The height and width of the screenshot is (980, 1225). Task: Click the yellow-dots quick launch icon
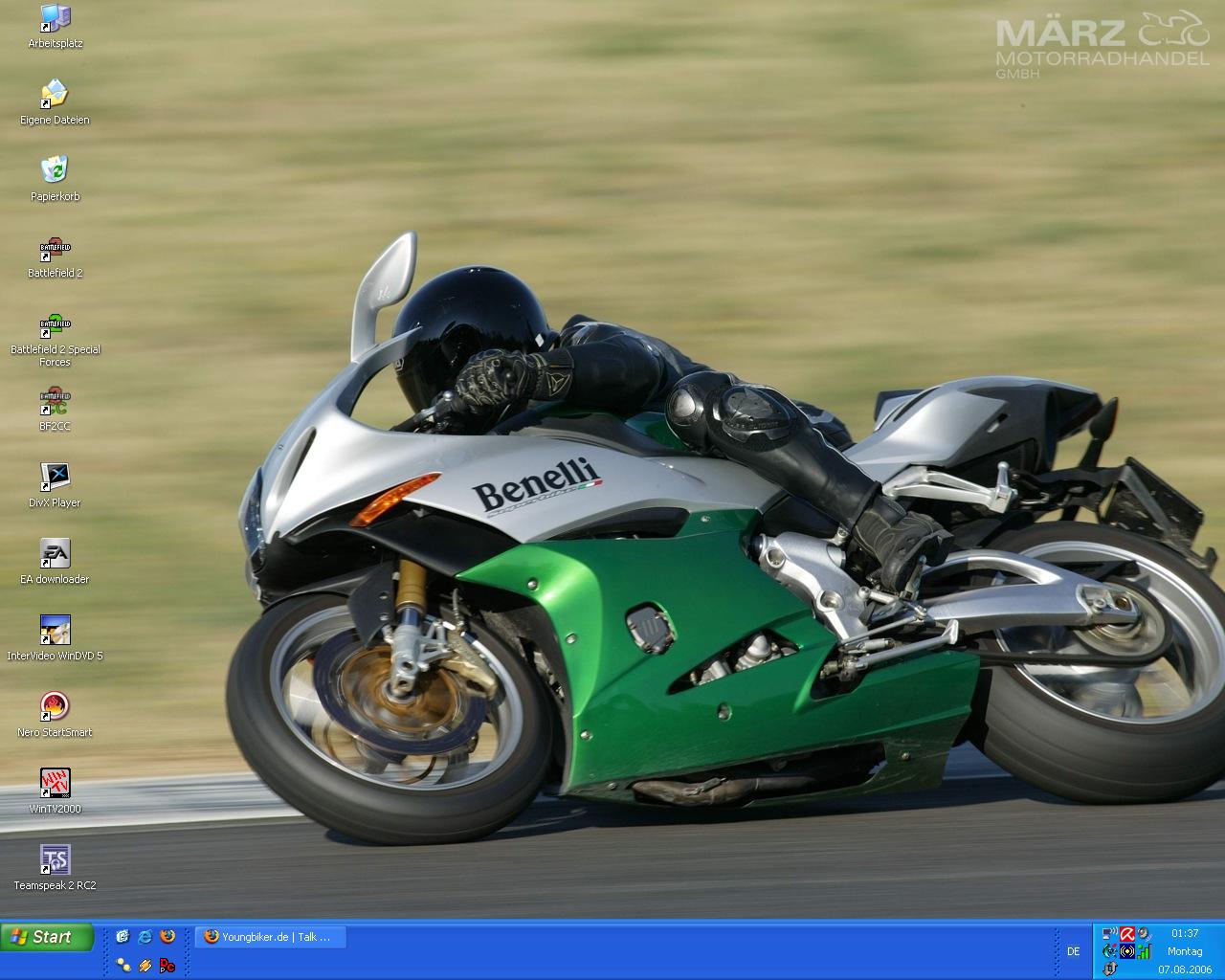[x=122, y=965]
